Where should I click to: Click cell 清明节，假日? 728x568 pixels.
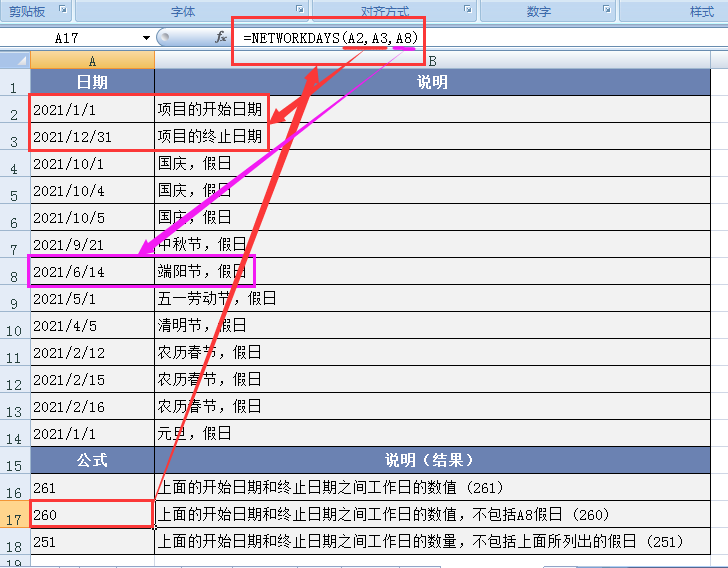pyautogui.click(x=432, y=325)
